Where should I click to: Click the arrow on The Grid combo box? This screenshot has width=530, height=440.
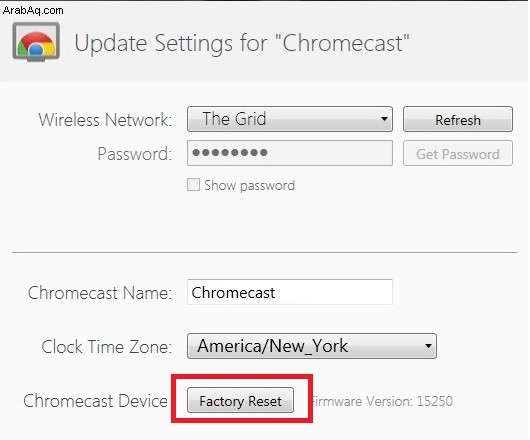pyautogui.click(x=384, y=119)
